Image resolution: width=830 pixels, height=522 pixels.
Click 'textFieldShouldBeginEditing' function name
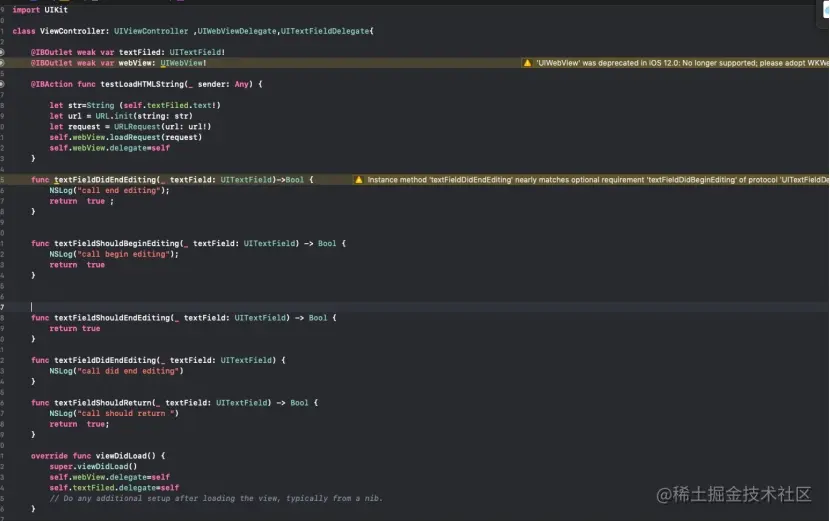116,244
